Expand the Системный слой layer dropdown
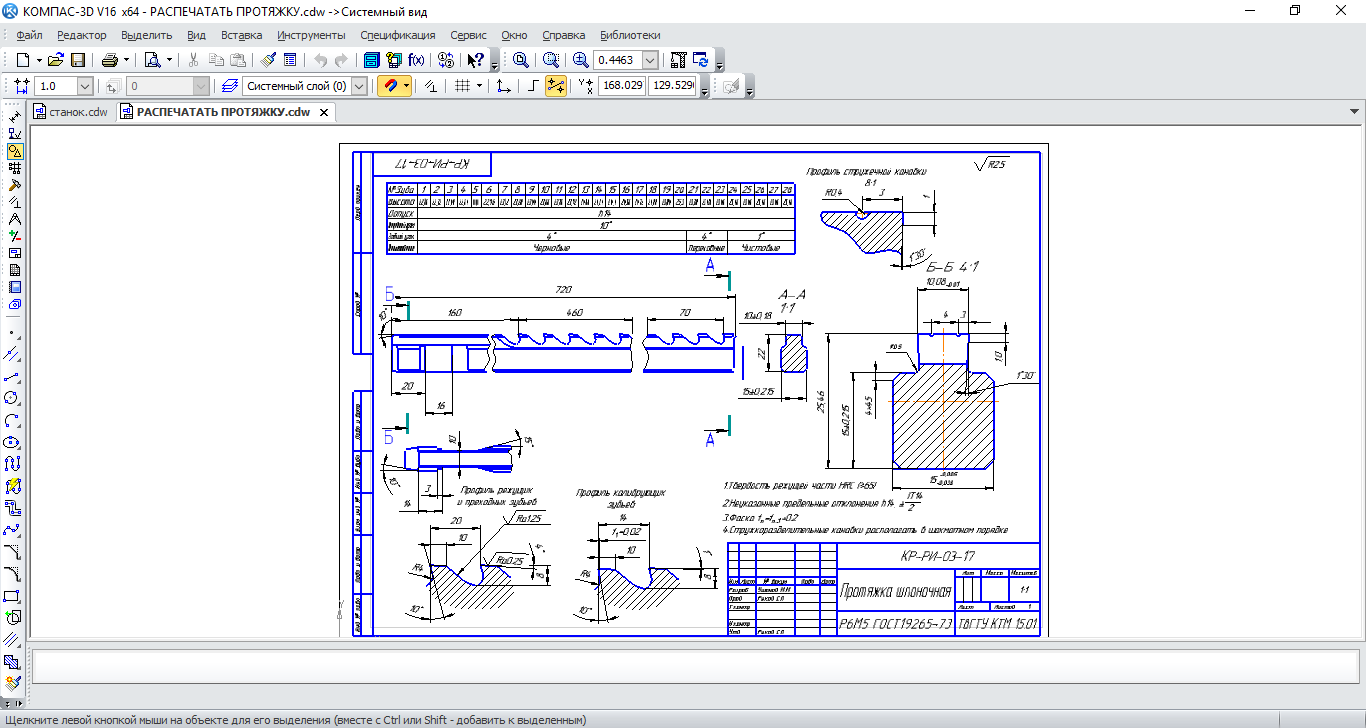Image resolution: width=1366 pixels, height=728 pixels. (359, 86)
